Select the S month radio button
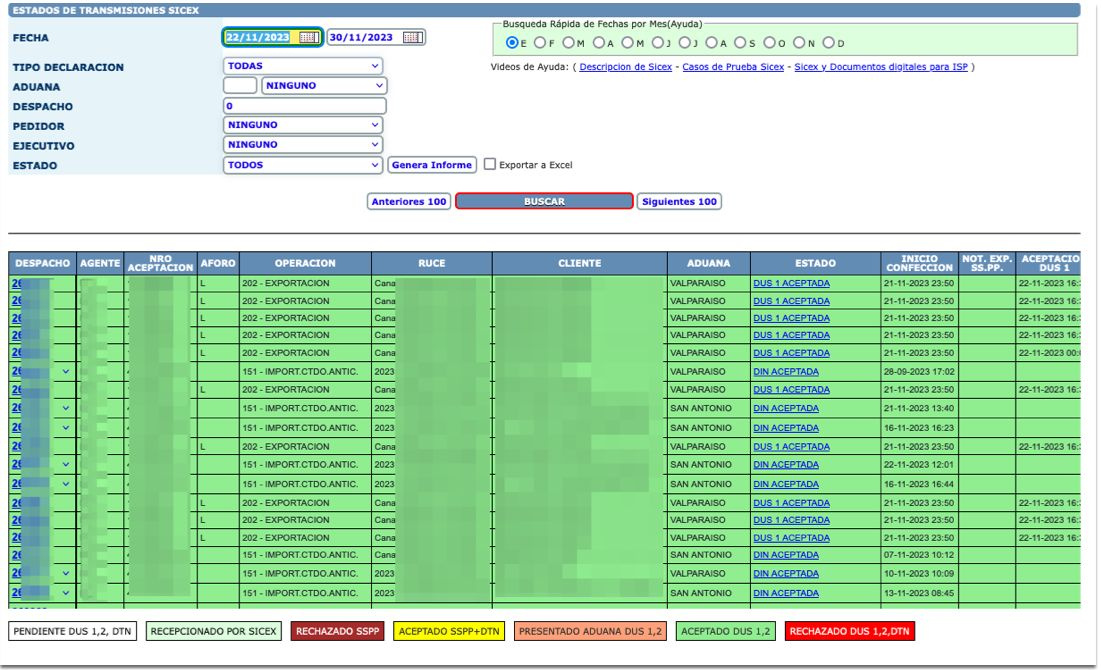This screenshot has width=1102, height=670. (740, 43)
